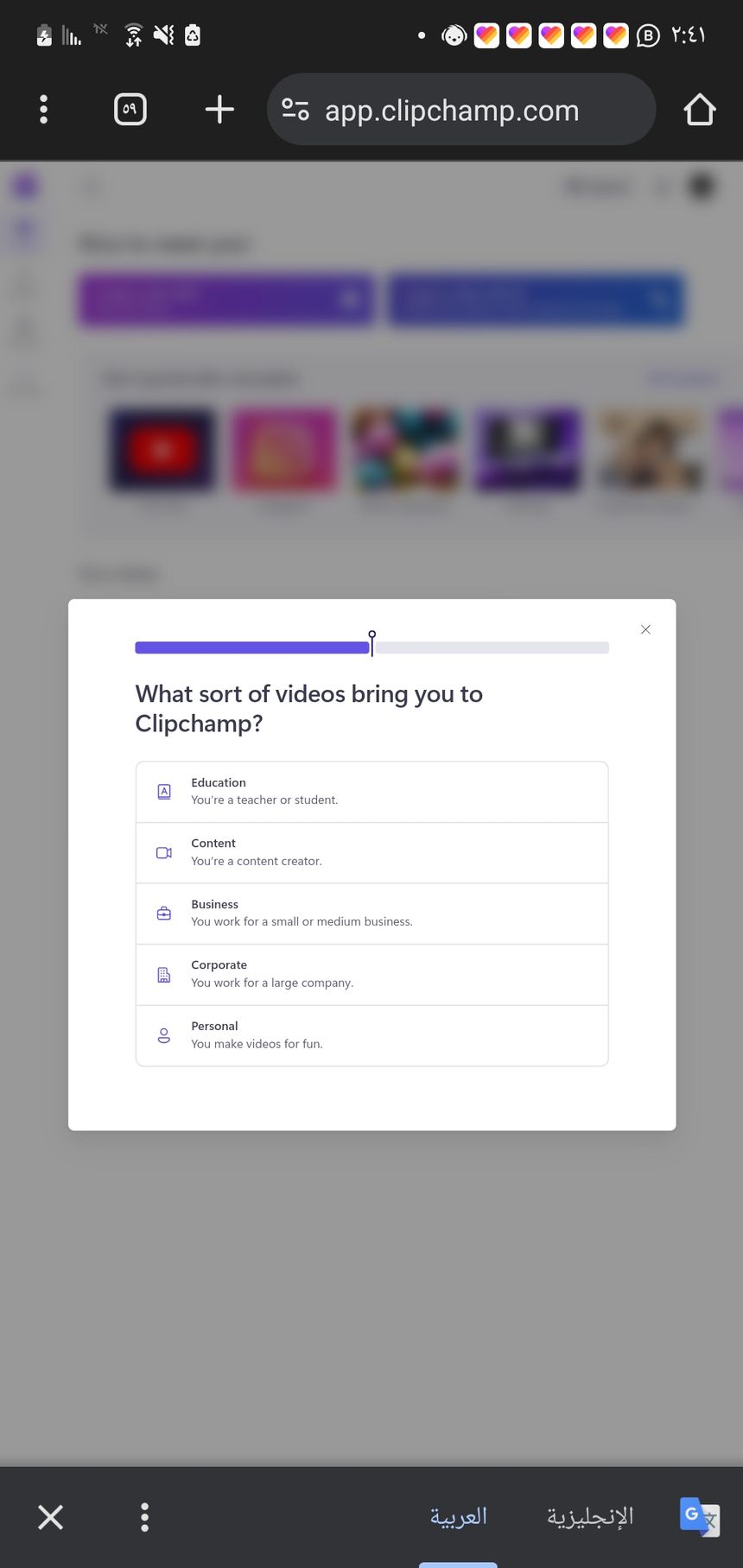Open translate bar more options menu

(145, 1517)
